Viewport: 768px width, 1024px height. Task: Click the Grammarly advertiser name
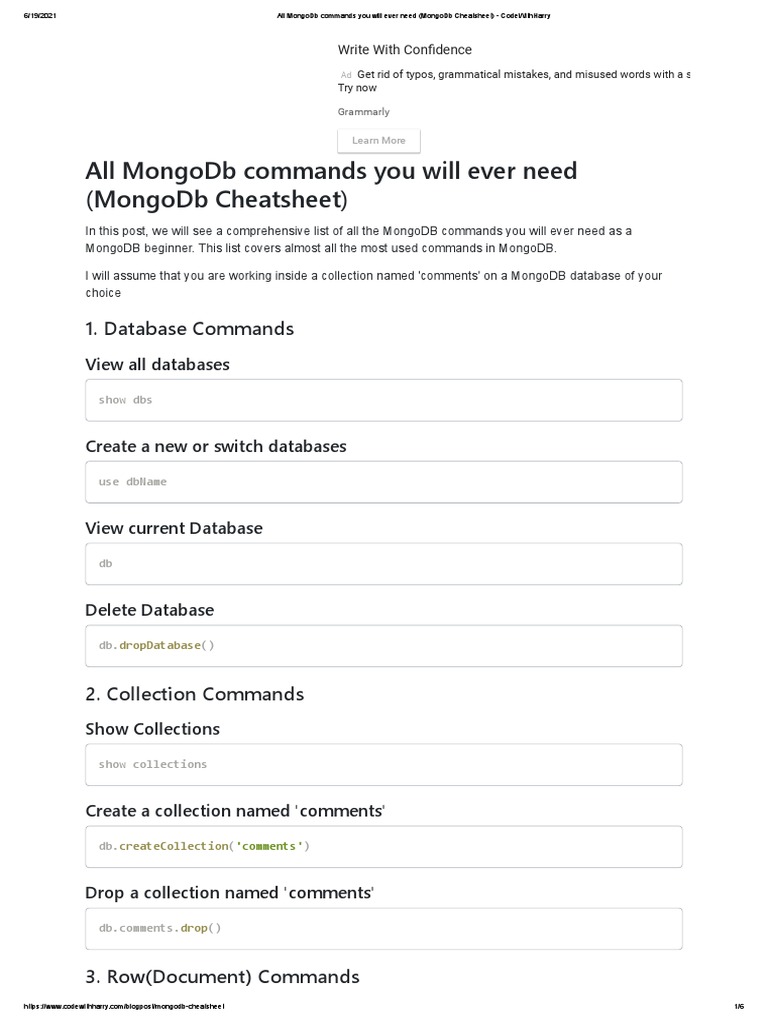tap(364, 112)
